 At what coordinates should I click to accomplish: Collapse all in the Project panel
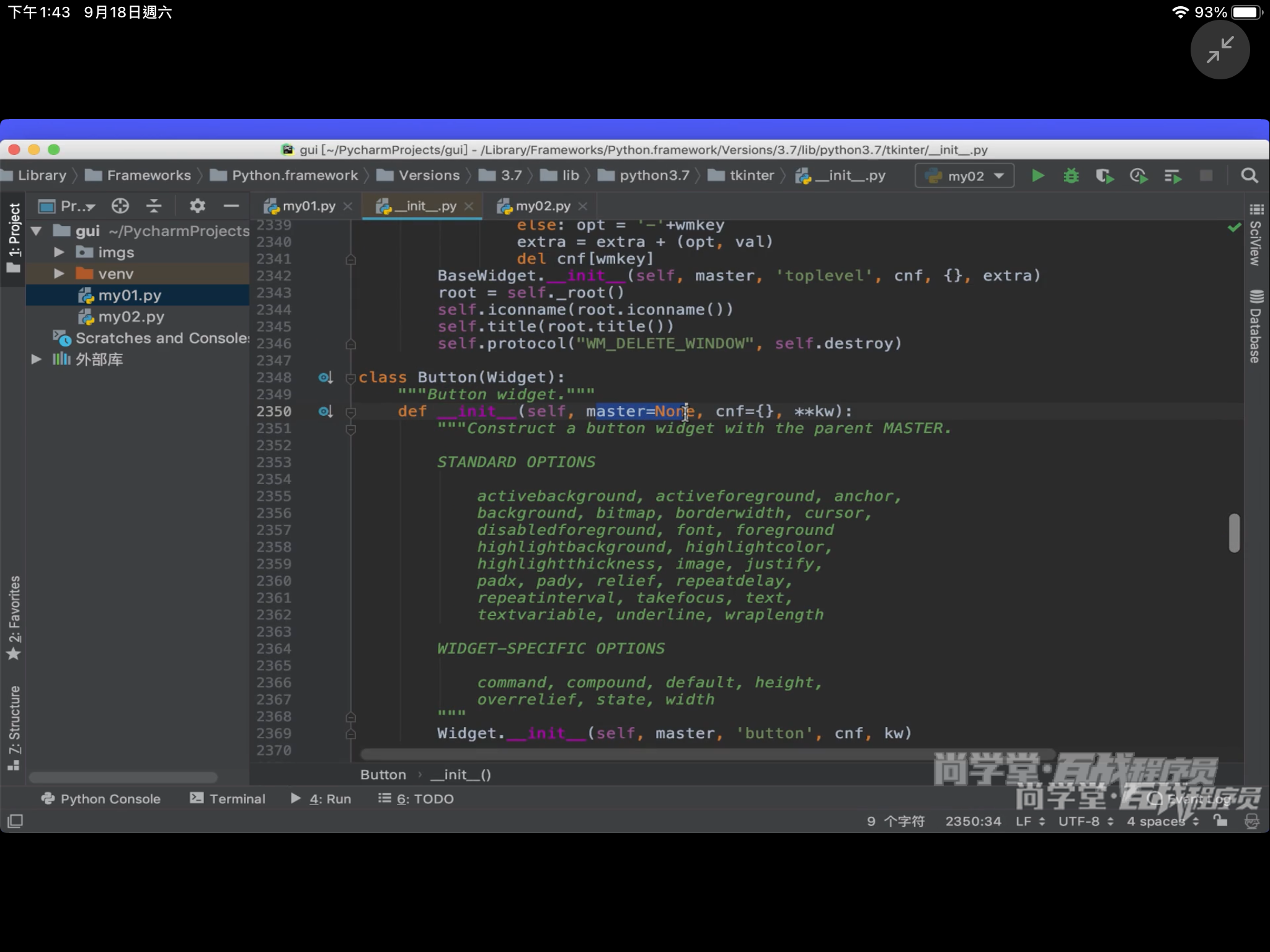[154, 206]
